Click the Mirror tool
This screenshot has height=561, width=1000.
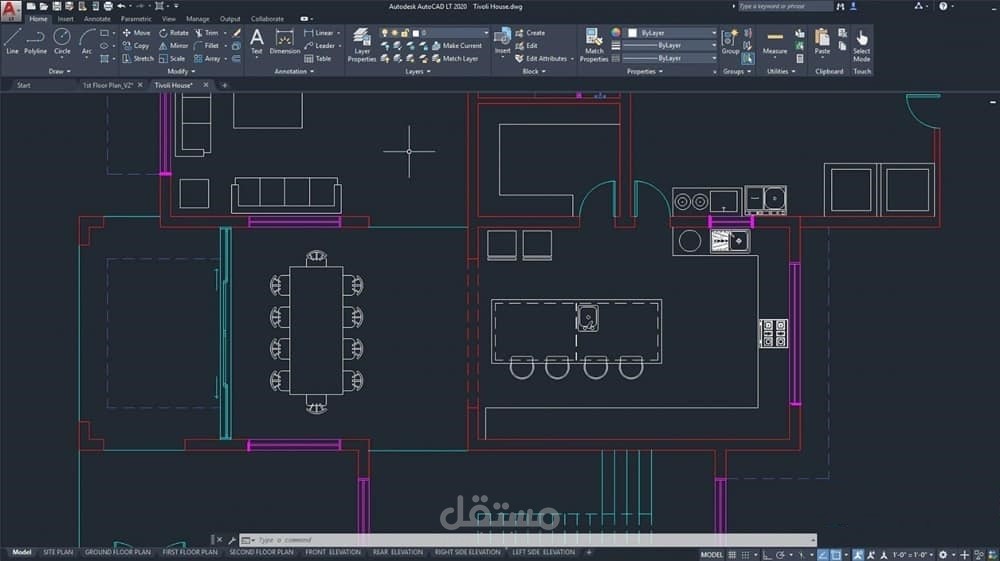tap(173, 46)
